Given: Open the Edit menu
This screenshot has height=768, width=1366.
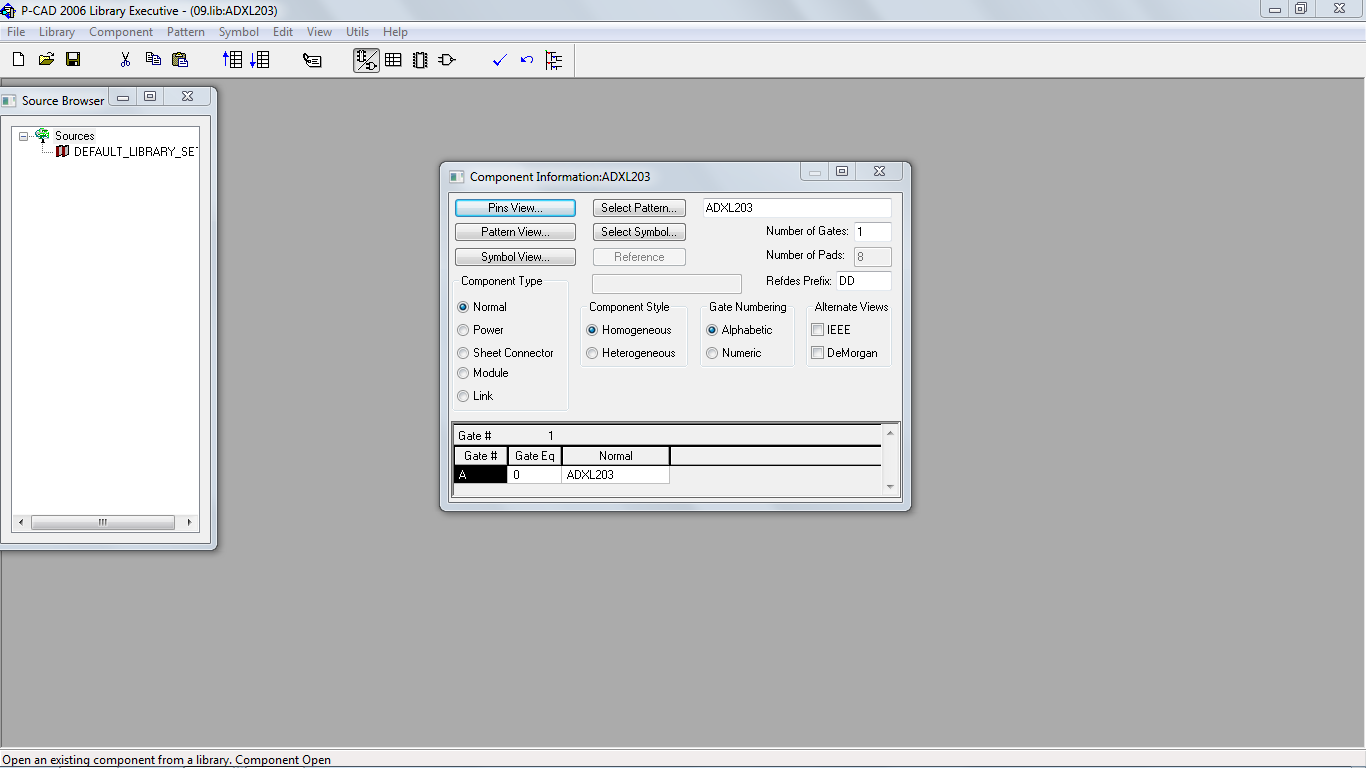Looking at the screenshot, I should click(x=283, y=32).
